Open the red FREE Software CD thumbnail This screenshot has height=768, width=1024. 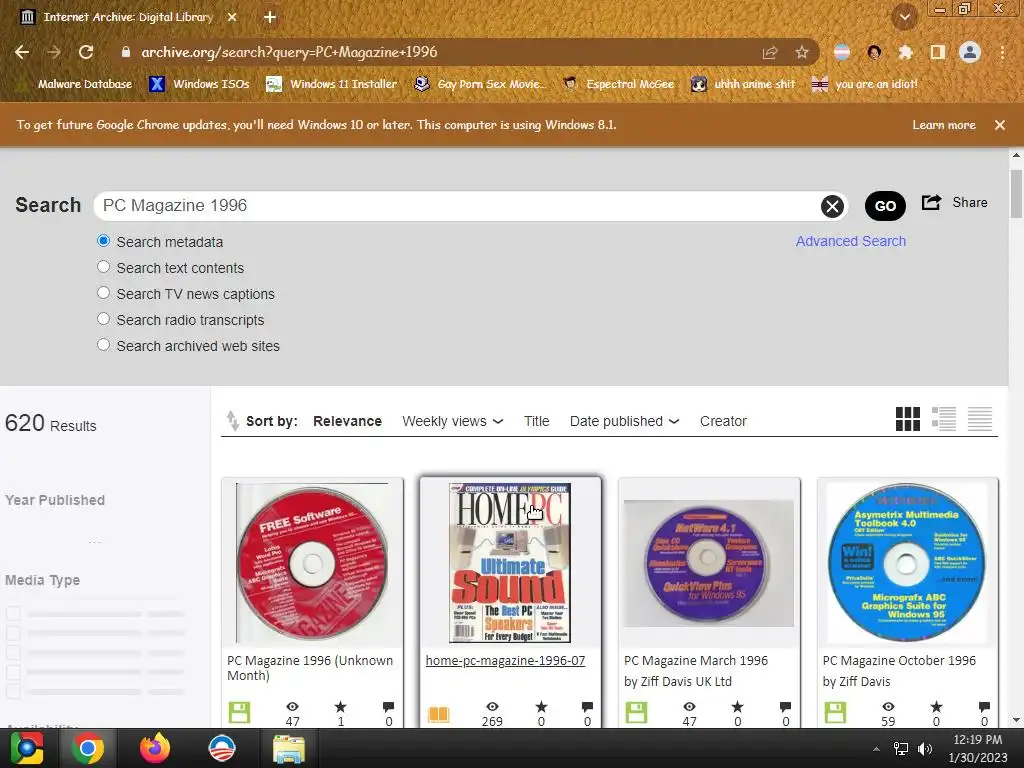point(312,563)
